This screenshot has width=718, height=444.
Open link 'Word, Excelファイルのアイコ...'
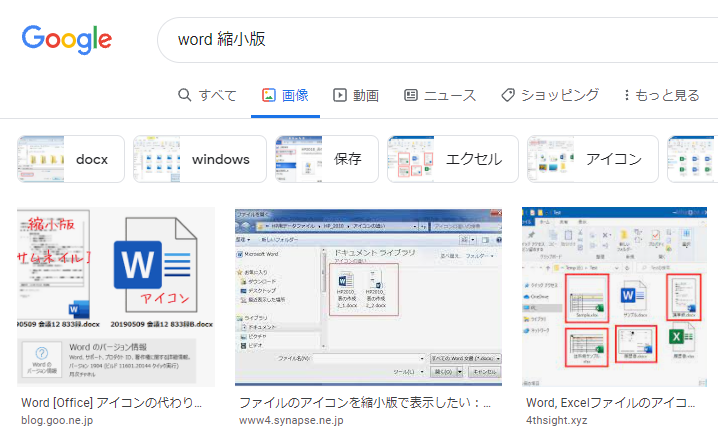[x=610, y=403]
